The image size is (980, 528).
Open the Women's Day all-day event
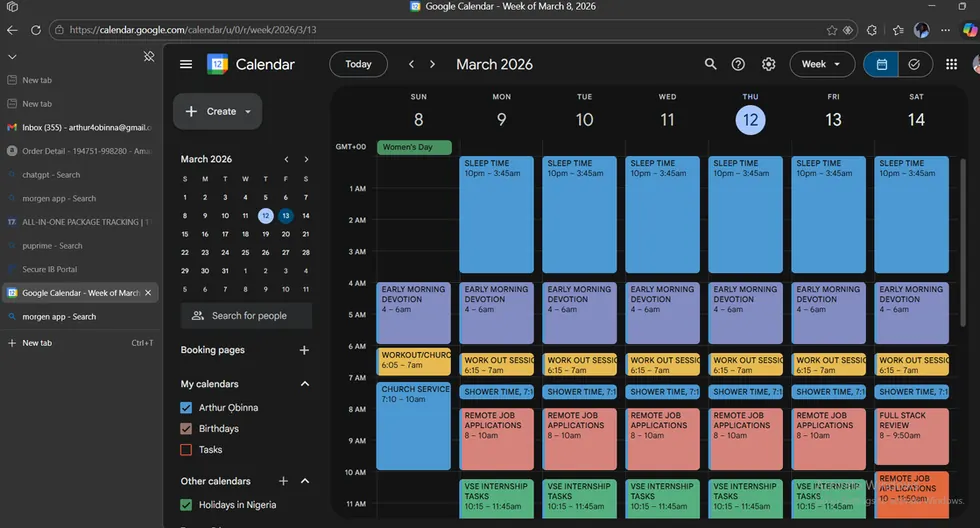tap(414, 147)
